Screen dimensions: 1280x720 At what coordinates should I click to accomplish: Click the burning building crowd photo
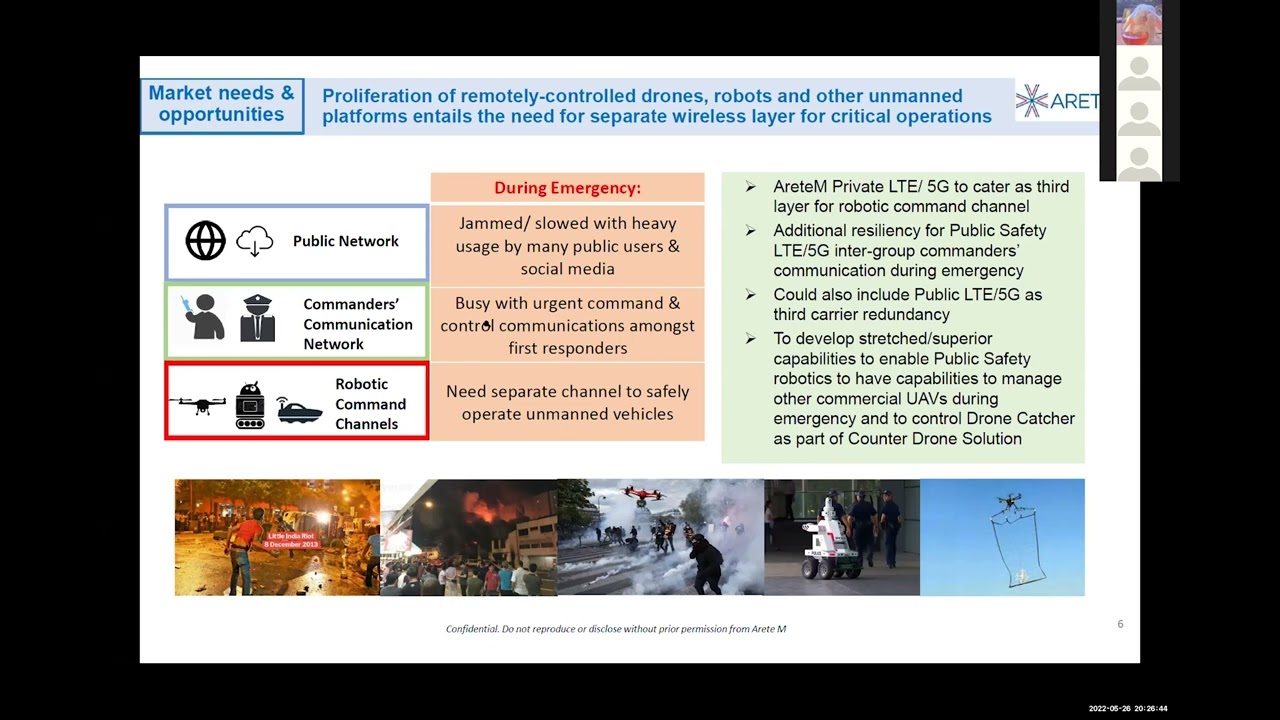coord(469,537)
